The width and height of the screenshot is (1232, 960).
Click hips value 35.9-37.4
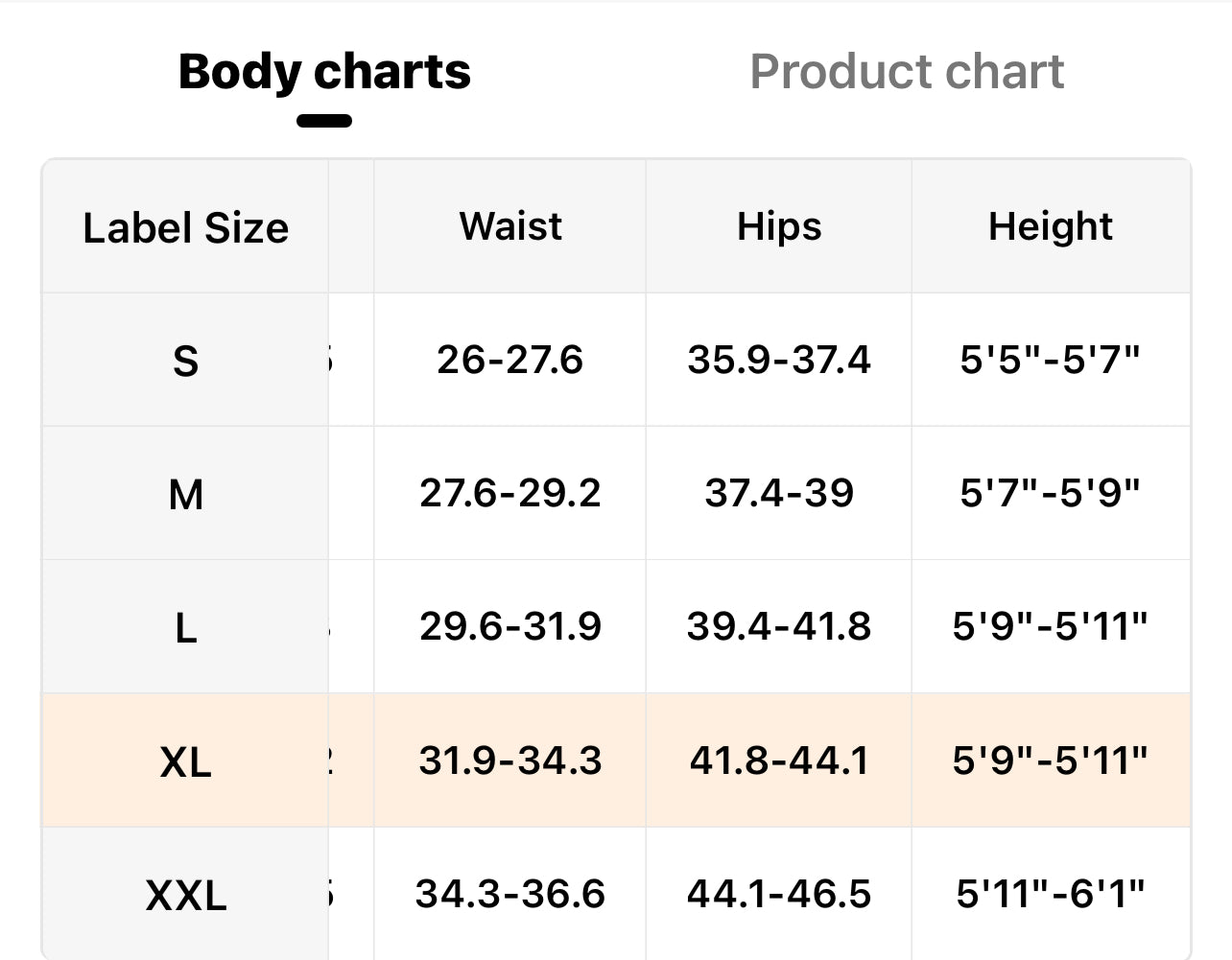pyautogui.click(x=779, y=360)
